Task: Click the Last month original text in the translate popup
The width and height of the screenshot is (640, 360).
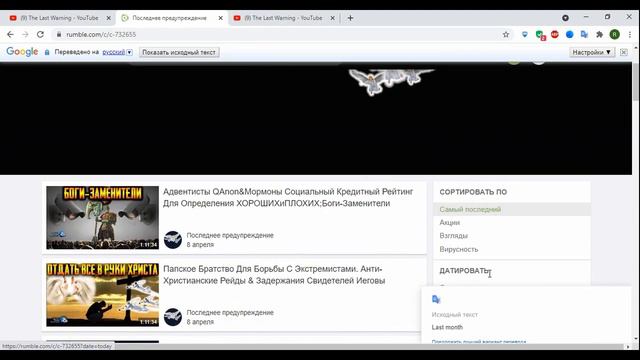Action: point(447,327)
